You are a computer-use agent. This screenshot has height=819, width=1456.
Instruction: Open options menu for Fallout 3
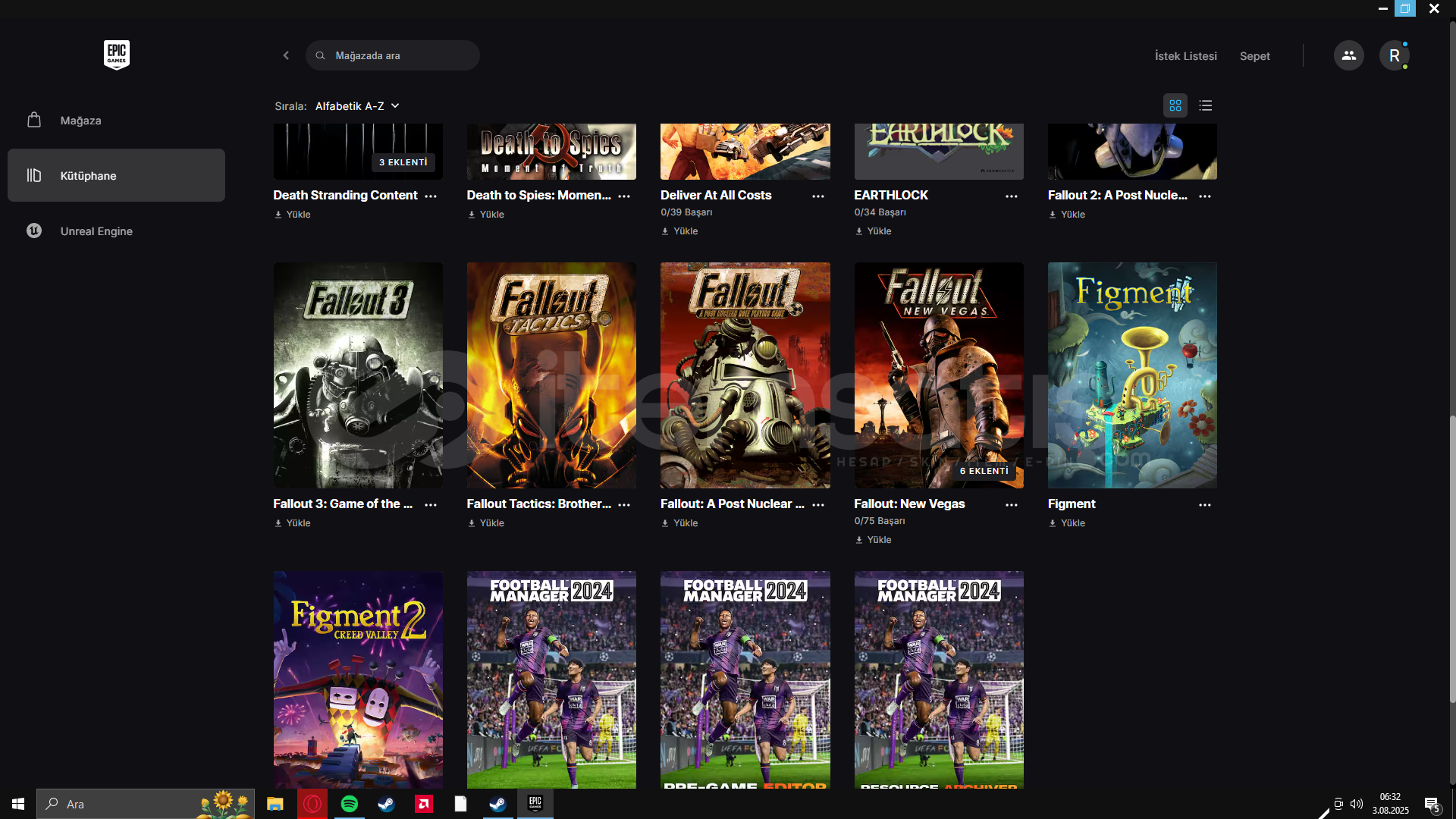(x=431, y=504)
